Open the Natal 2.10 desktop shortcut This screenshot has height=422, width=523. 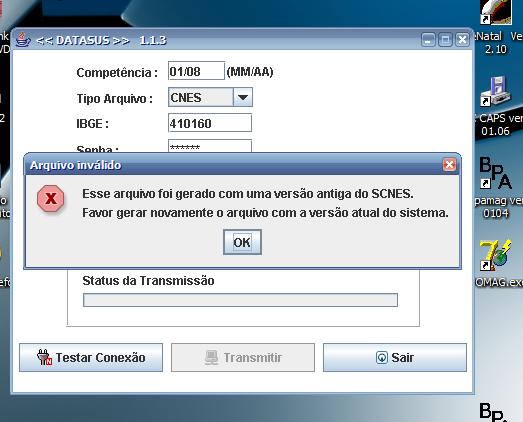click(496, 13)
